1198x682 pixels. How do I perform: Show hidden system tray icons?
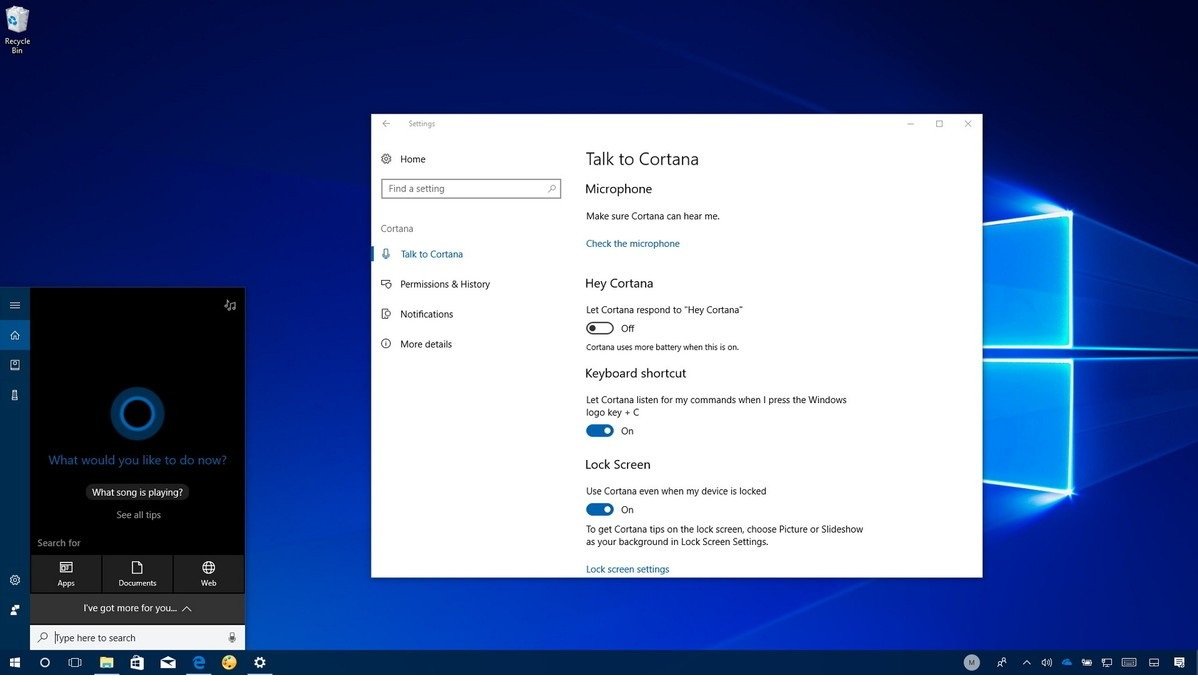(x=1026, y=662)
